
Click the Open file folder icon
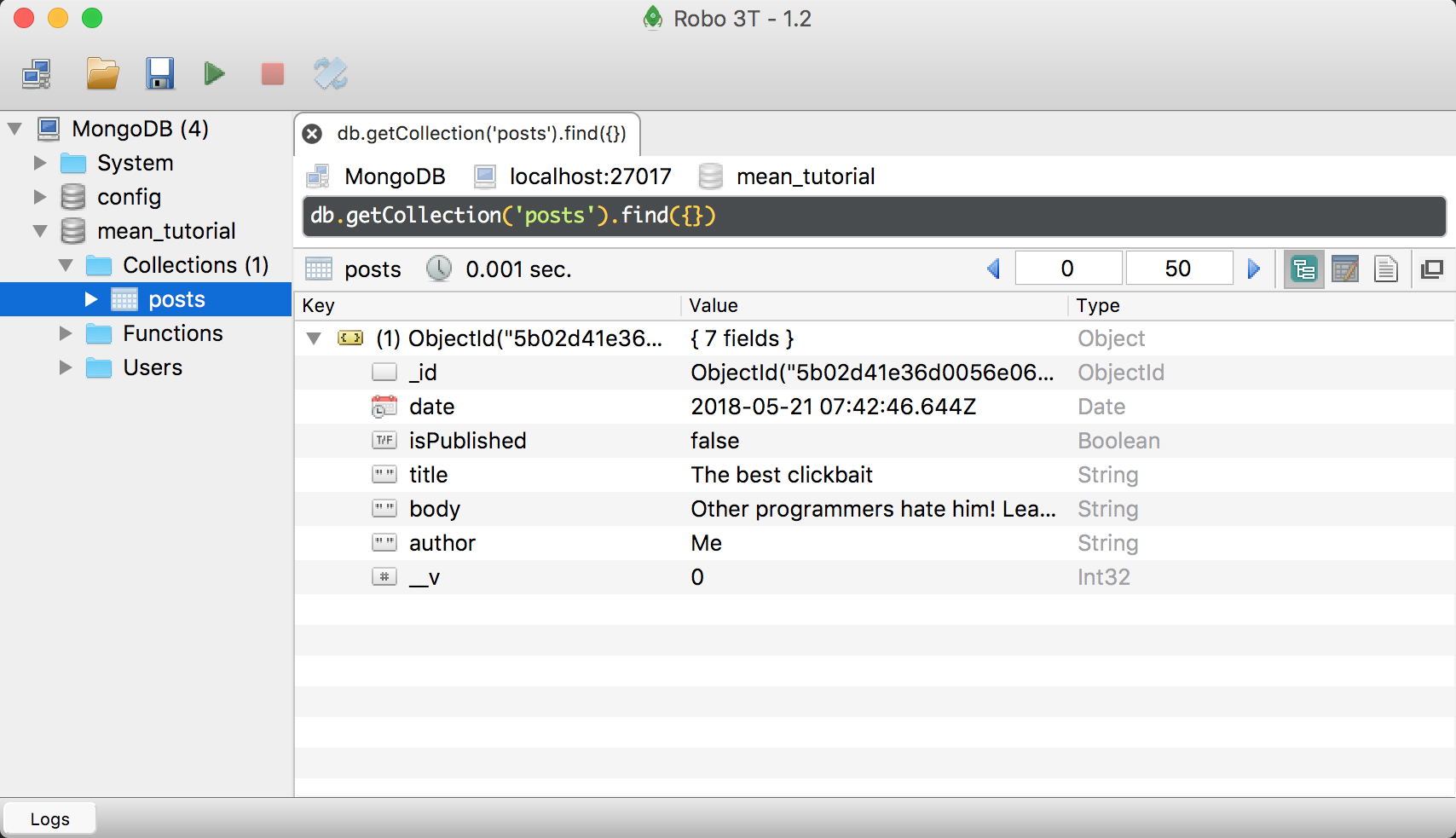[x=102, y=74]
